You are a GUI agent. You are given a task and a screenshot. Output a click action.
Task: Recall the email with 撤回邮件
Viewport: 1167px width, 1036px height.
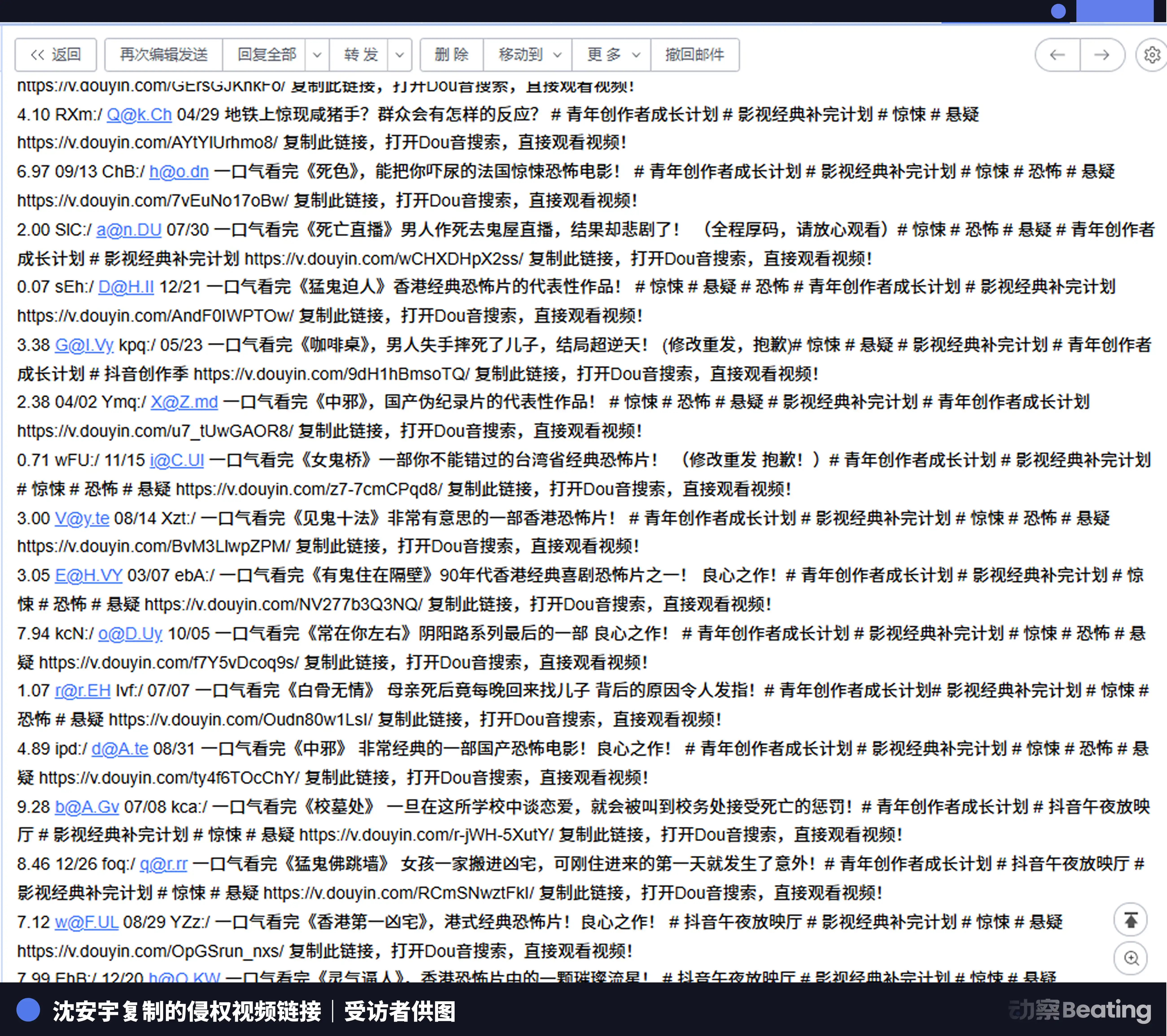[x=695, y=55]
